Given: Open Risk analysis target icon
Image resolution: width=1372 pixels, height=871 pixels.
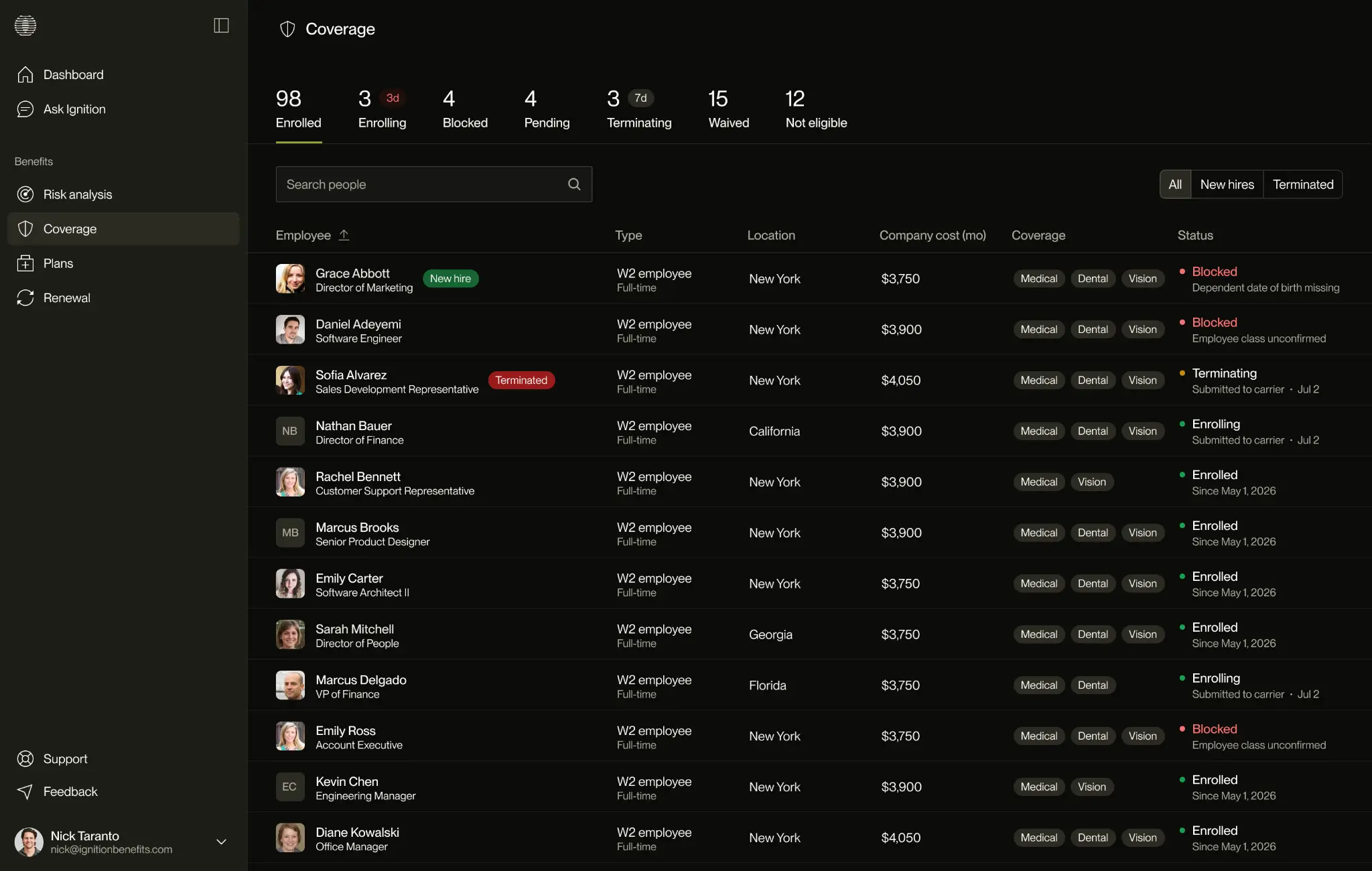Looking at the screenshot, I should coord(25,194).
